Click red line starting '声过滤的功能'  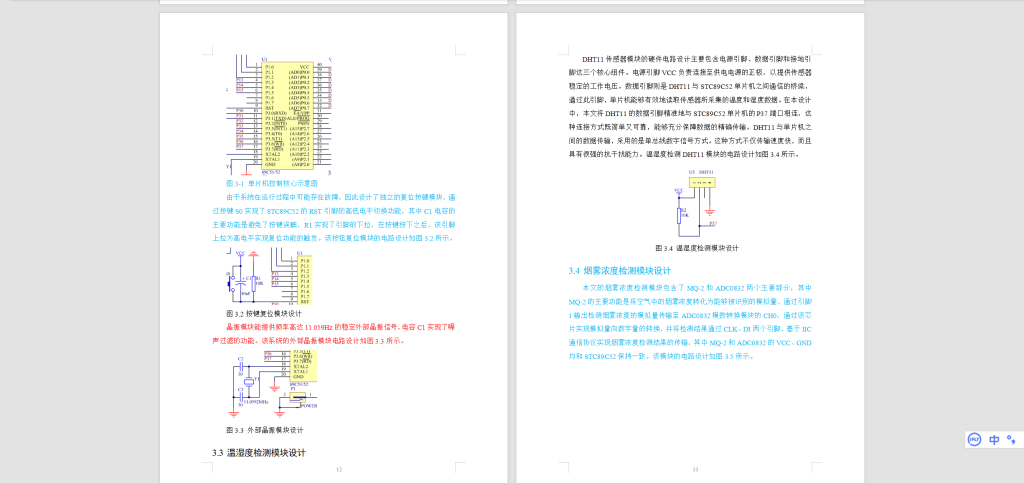pos(309,341)
